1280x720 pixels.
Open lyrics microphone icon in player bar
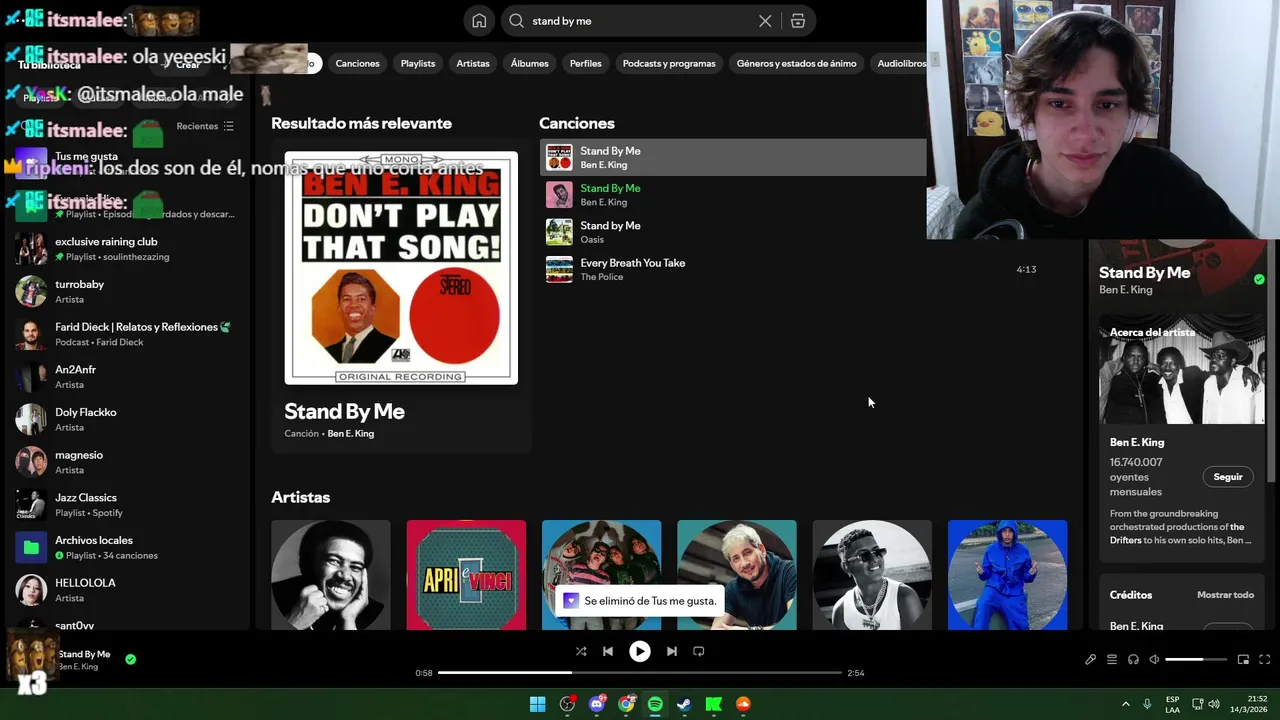pyautogui.click(x=1091, y=660)
